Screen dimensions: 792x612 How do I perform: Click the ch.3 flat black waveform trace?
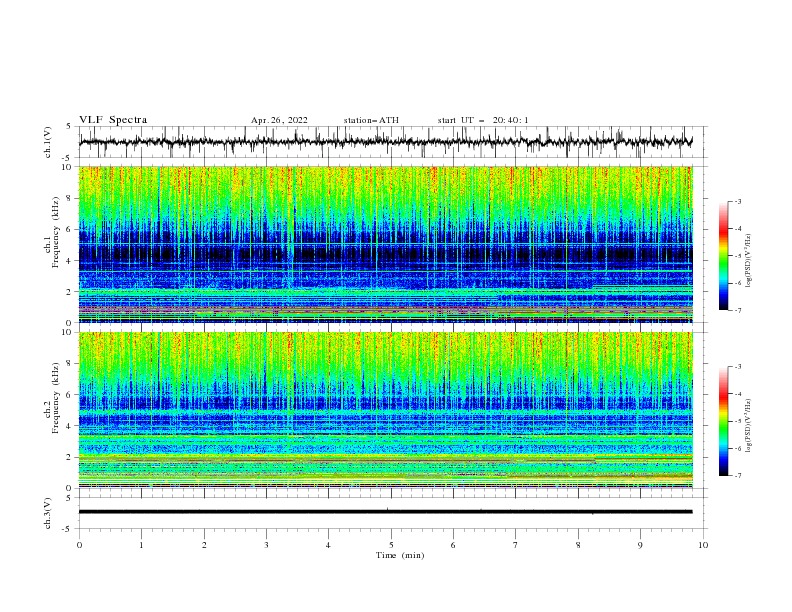point(386,512)
